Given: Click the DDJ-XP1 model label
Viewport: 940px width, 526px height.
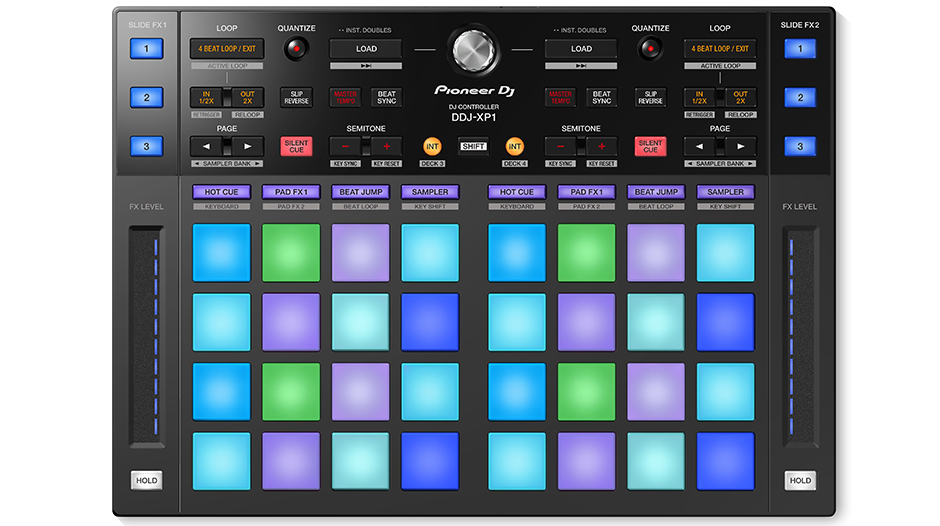Looking at the screenshot, I should (x=474, y=118).
